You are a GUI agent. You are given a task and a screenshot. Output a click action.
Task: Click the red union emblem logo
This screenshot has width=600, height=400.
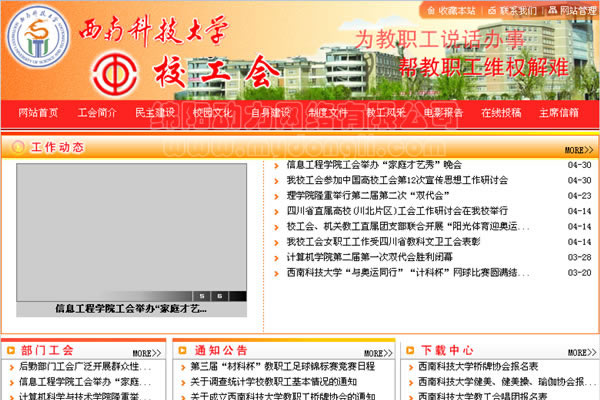115,74
